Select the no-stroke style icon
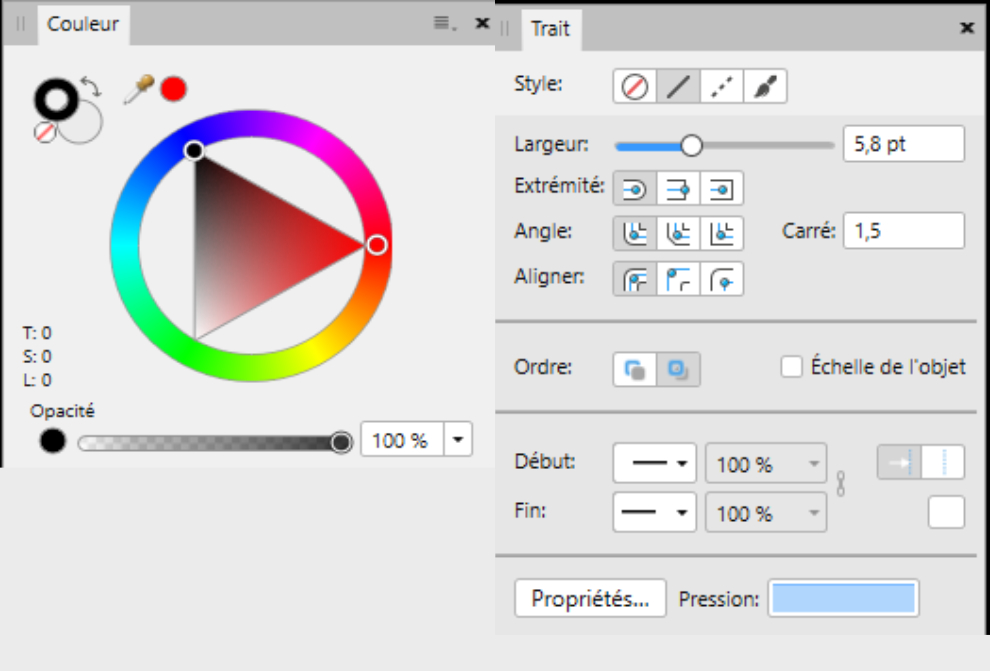 pos(635,86)
